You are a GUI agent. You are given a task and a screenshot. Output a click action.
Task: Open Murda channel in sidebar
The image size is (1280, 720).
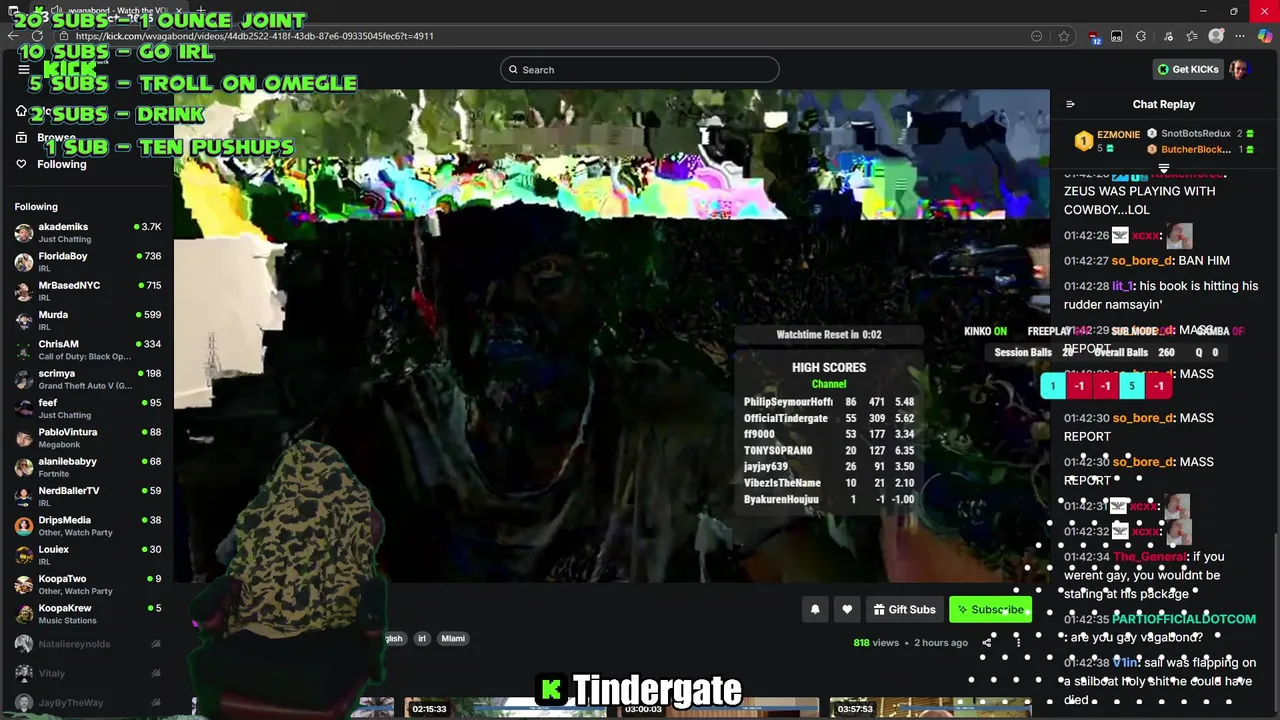tap(88, 320)
